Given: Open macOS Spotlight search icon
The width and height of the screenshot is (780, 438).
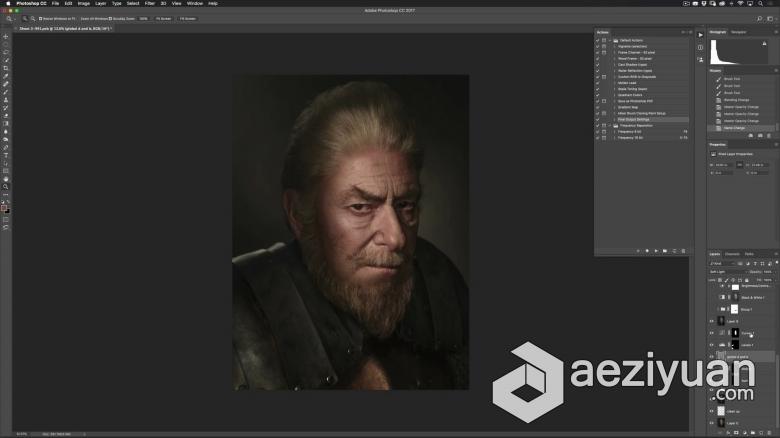Looking at the screenshot, I should click(761, 3).
